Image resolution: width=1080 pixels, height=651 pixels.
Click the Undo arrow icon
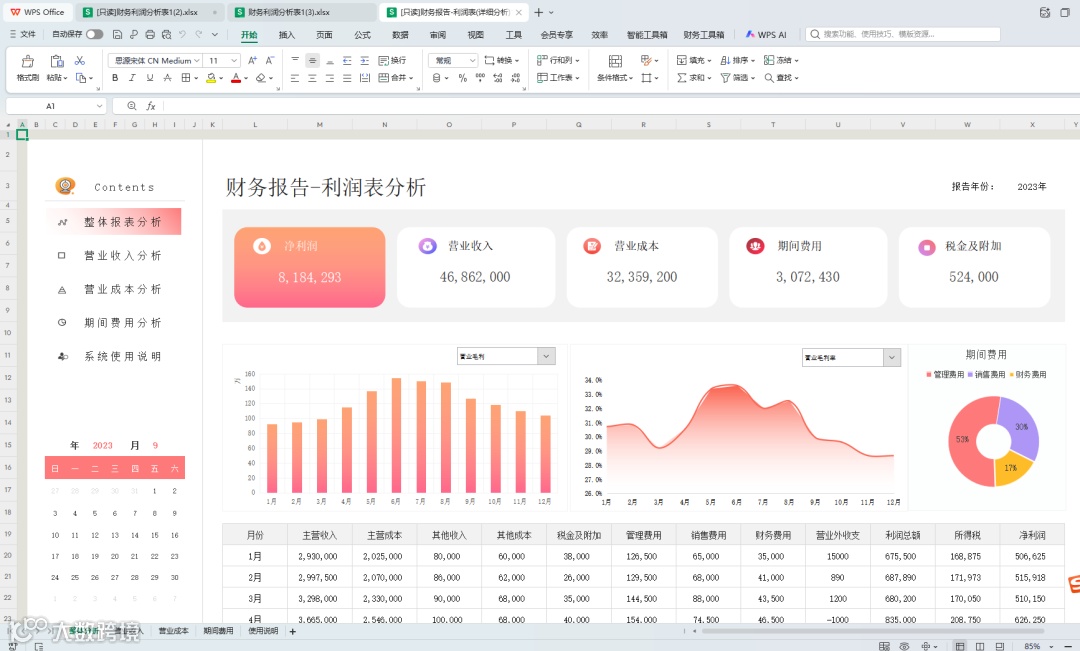click(182, 34)
